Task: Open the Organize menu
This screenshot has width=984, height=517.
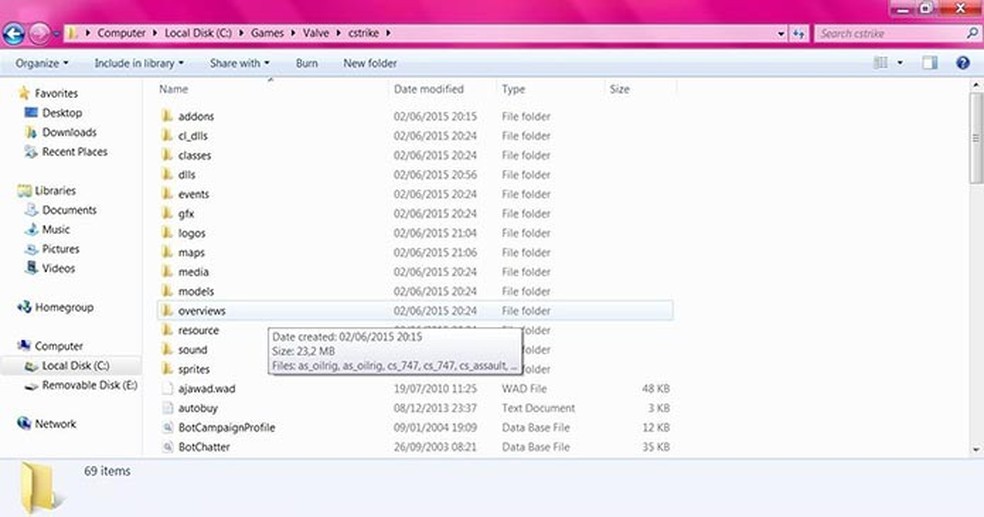Action: pyautogui.click(x=42, y=63)
